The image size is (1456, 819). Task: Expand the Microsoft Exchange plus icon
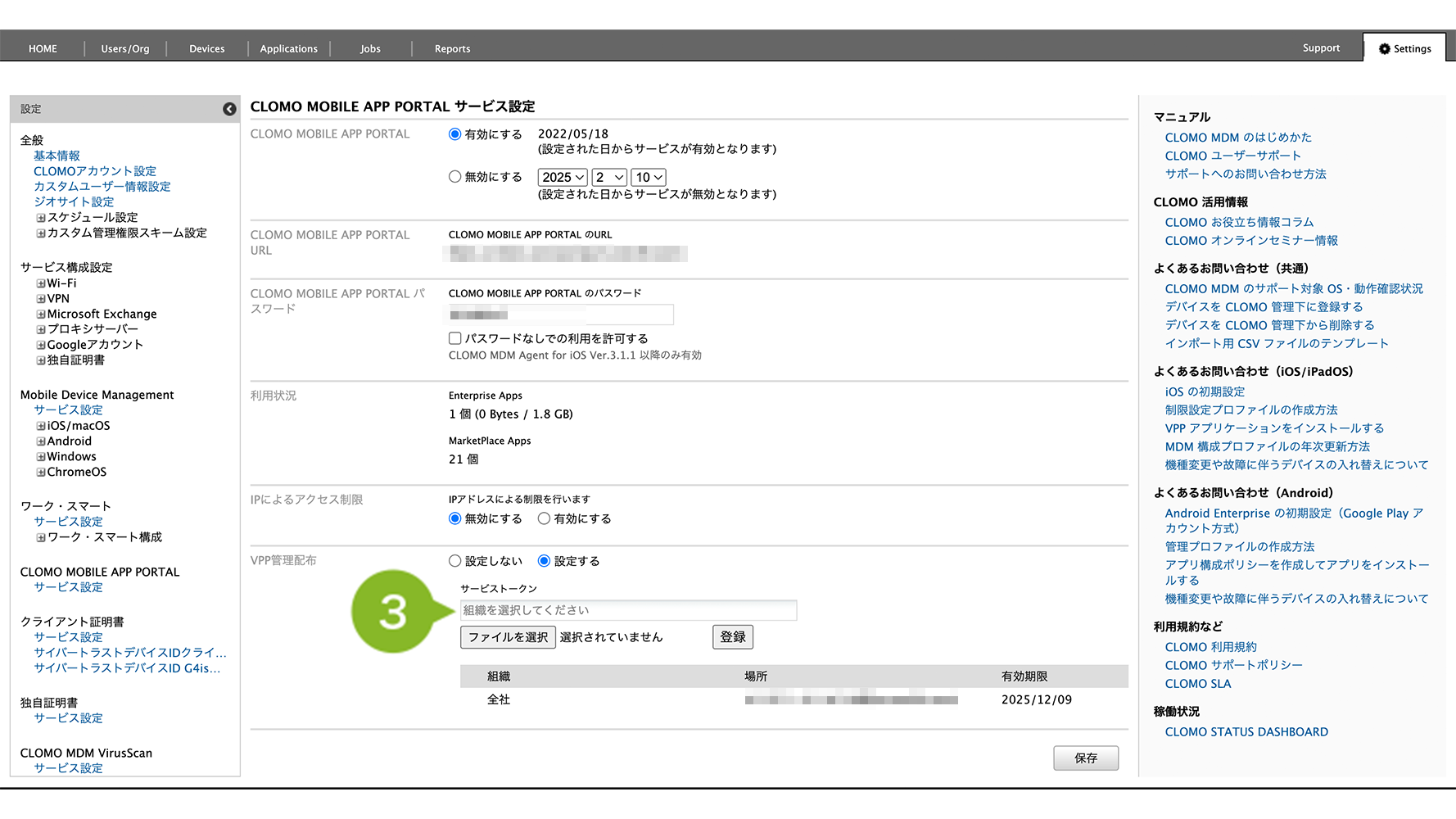40,314
